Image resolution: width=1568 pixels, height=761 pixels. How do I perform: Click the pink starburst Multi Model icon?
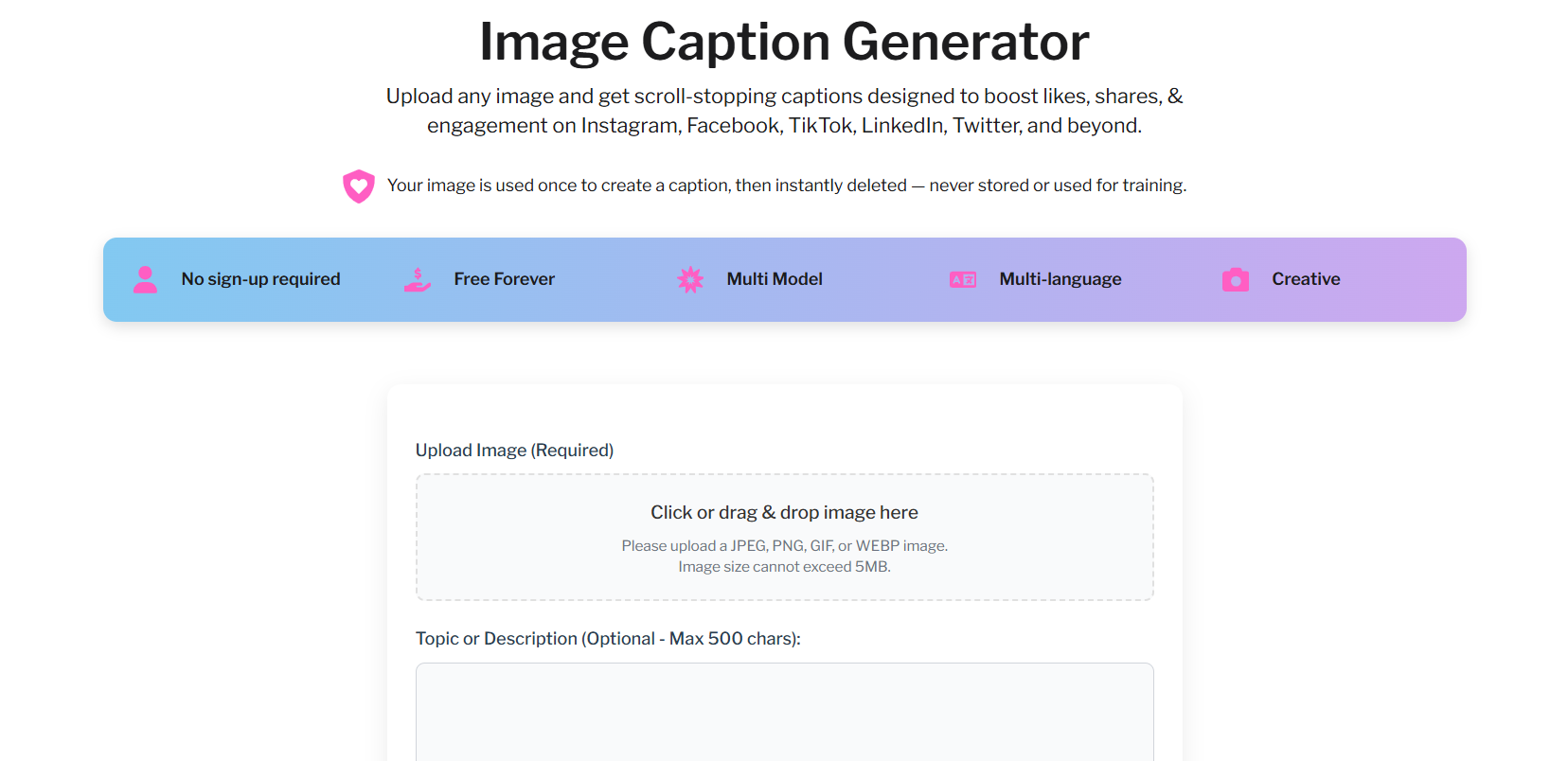click(x=690, y=279)
